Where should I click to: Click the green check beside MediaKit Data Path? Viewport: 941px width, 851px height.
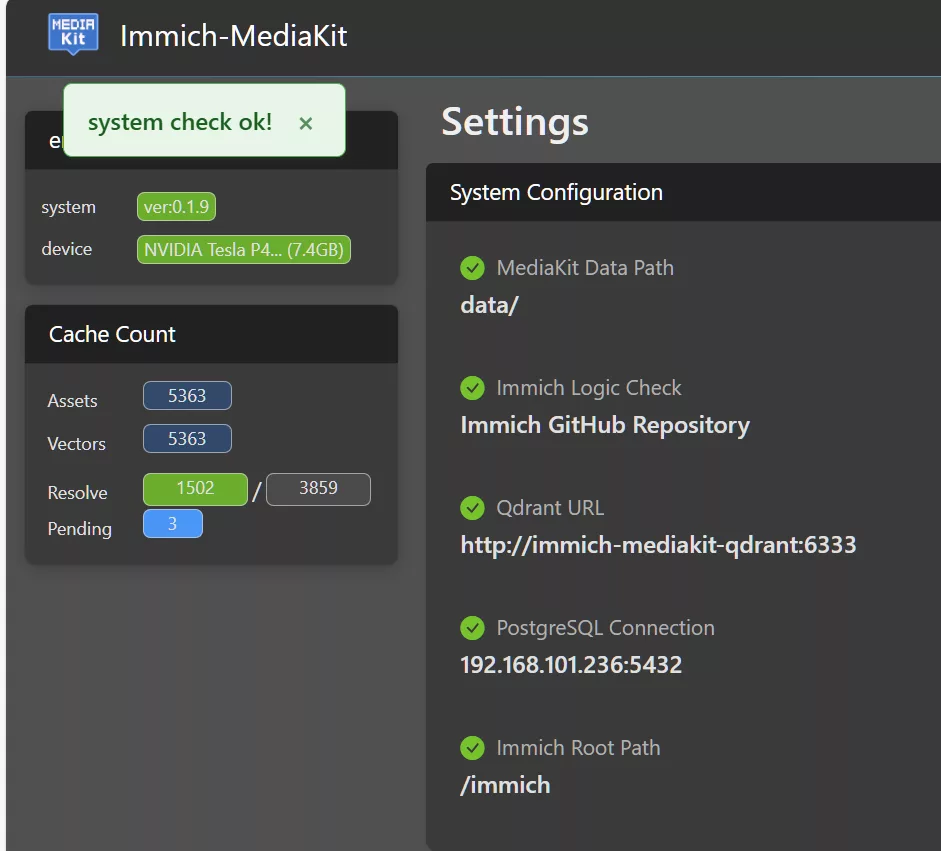(472, 268)
